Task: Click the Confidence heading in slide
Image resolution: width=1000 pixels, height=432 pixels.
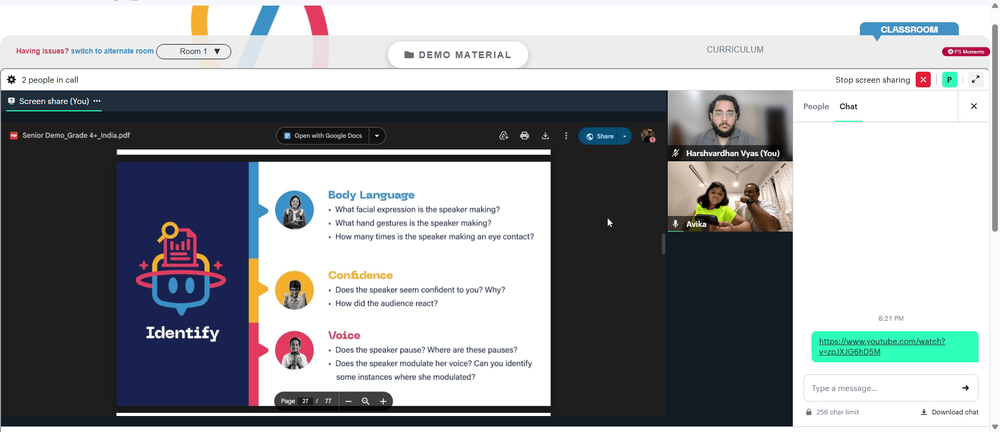Action: point(360,275)
